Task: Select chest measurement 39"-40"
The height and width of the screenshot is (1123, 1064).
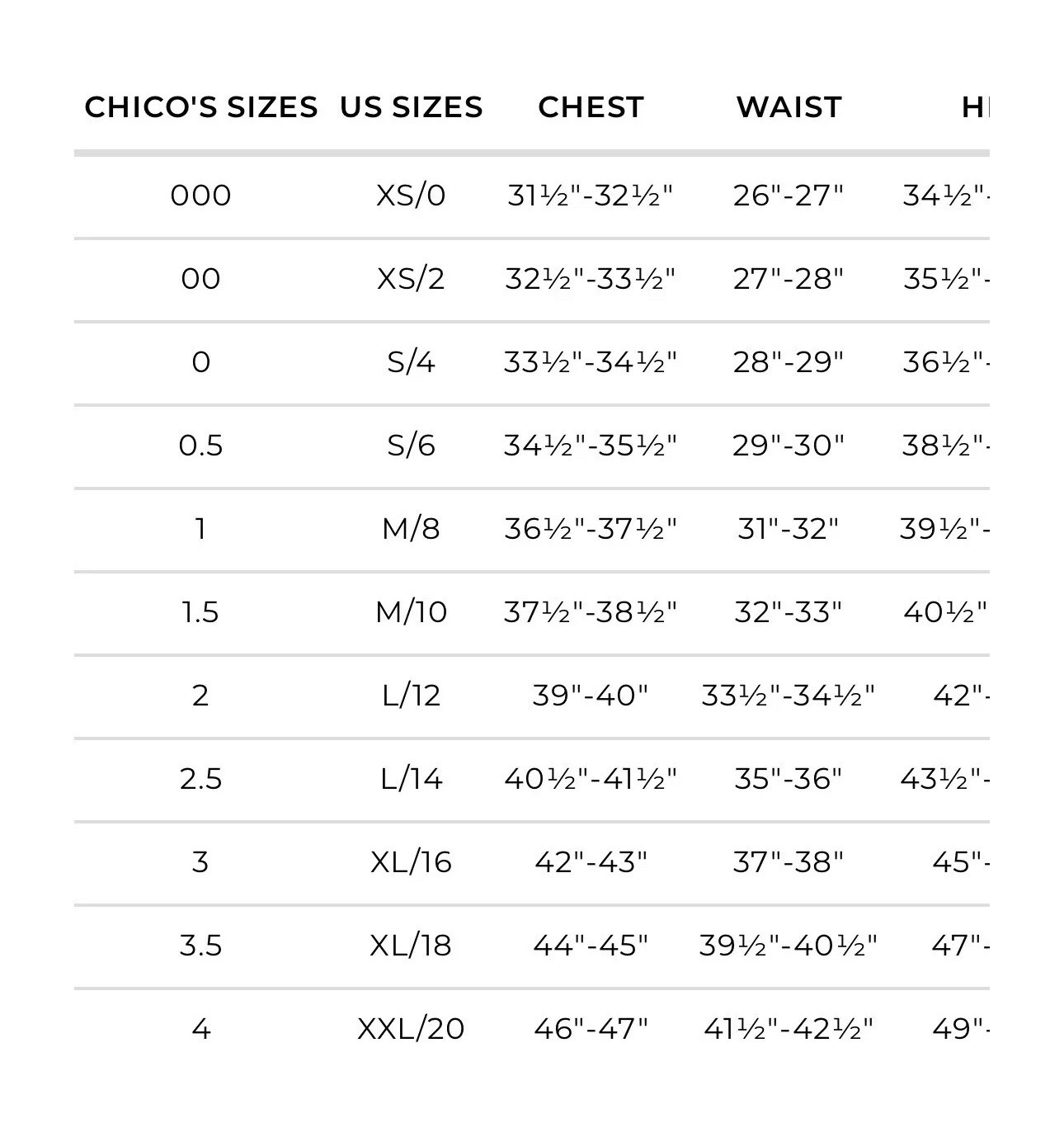Action: (591, 696)
